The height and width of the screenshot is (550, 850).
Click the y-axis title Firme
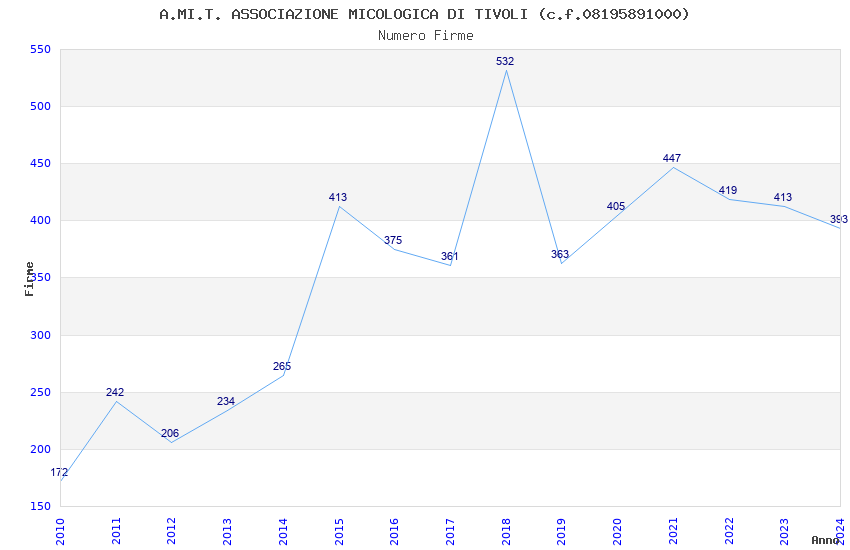29,279
